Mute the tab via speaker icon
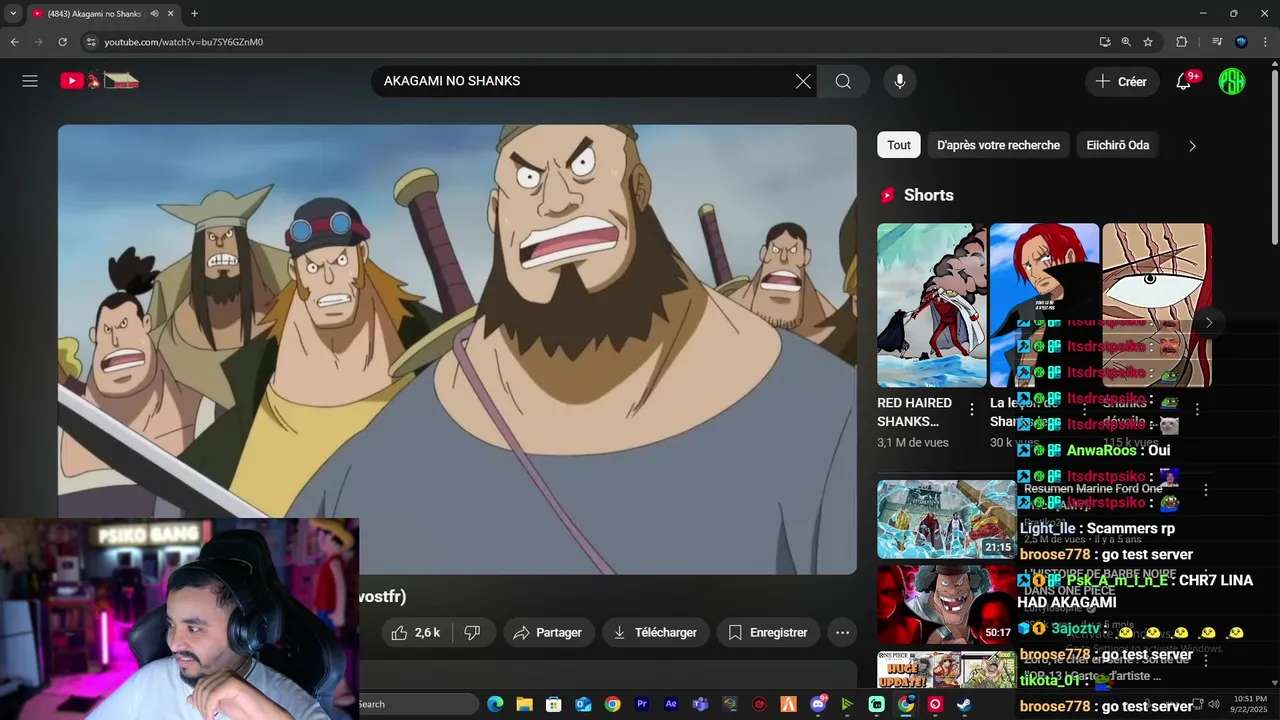This screenshot has width=1280, height=720. [x=154, y=14]
